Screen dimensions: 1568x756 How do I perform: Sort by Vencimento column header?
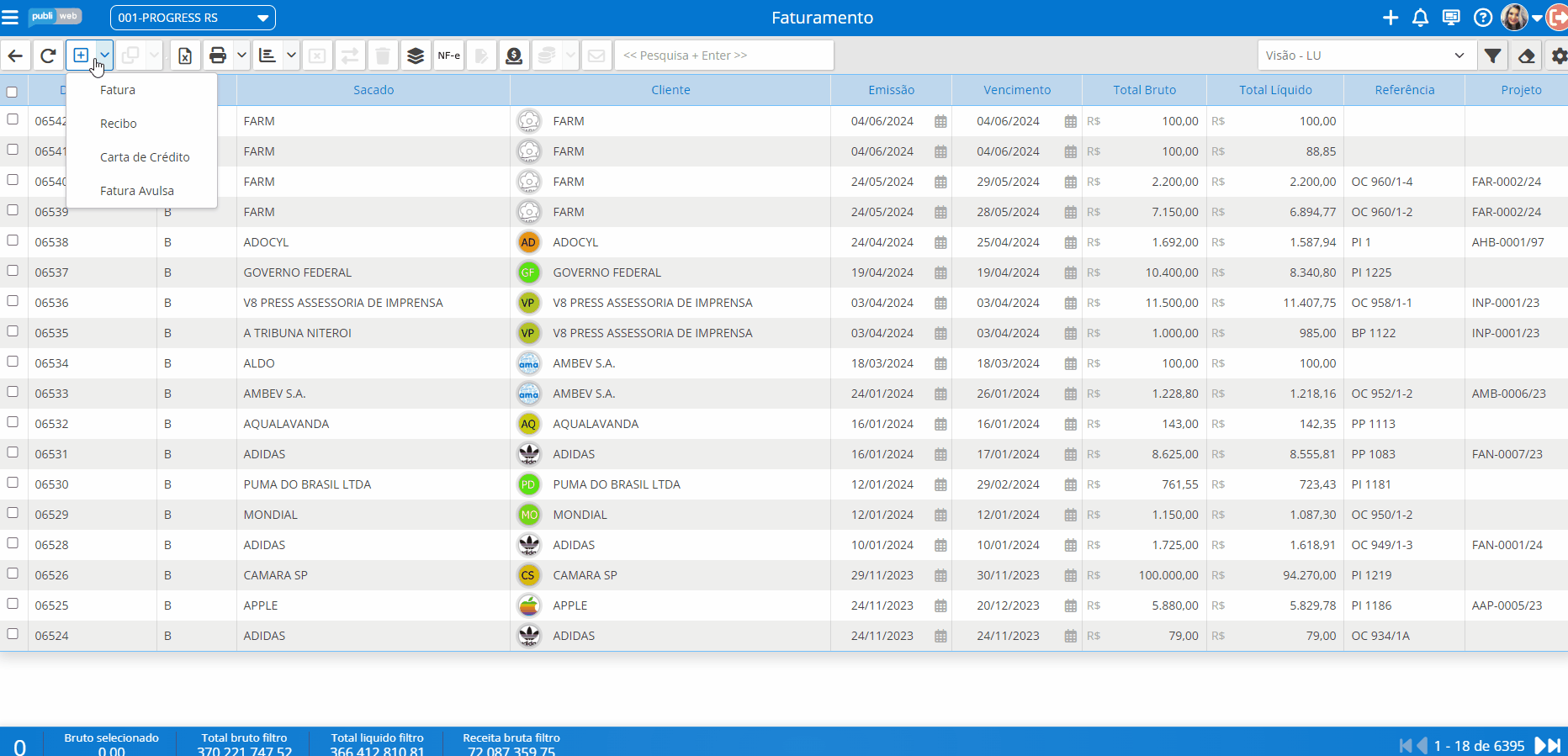click(x=1017, y=90)
